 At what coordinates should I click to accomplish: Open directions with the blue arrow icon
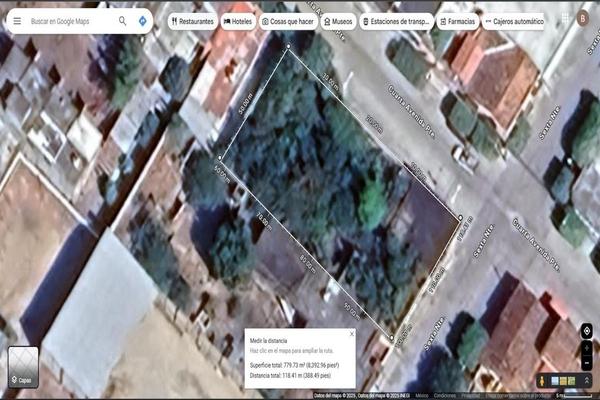coord(144,20)
